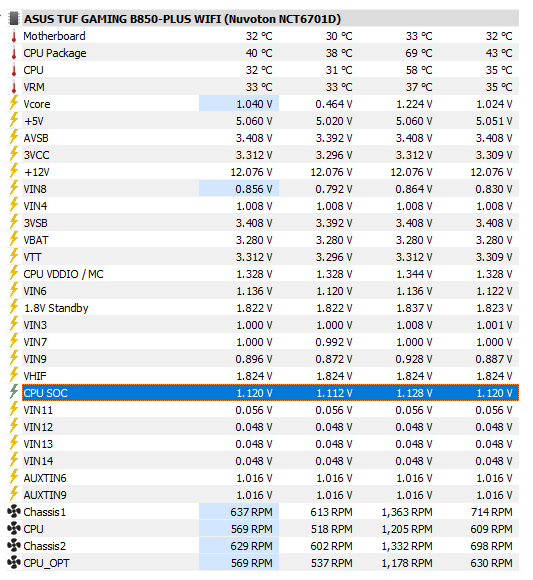Image resolution: width=533 pixels, height=580 pixels.
Task: Select the Motherboard temperature row label
Action: (54, 36)
